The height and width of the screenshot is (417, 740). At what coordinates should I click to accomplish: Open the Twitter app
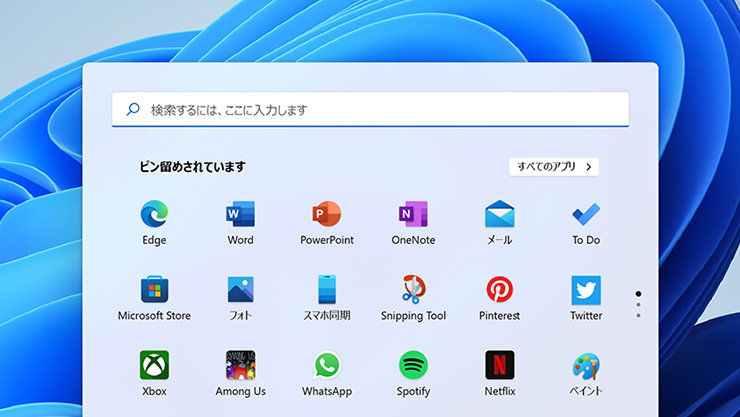586,298
